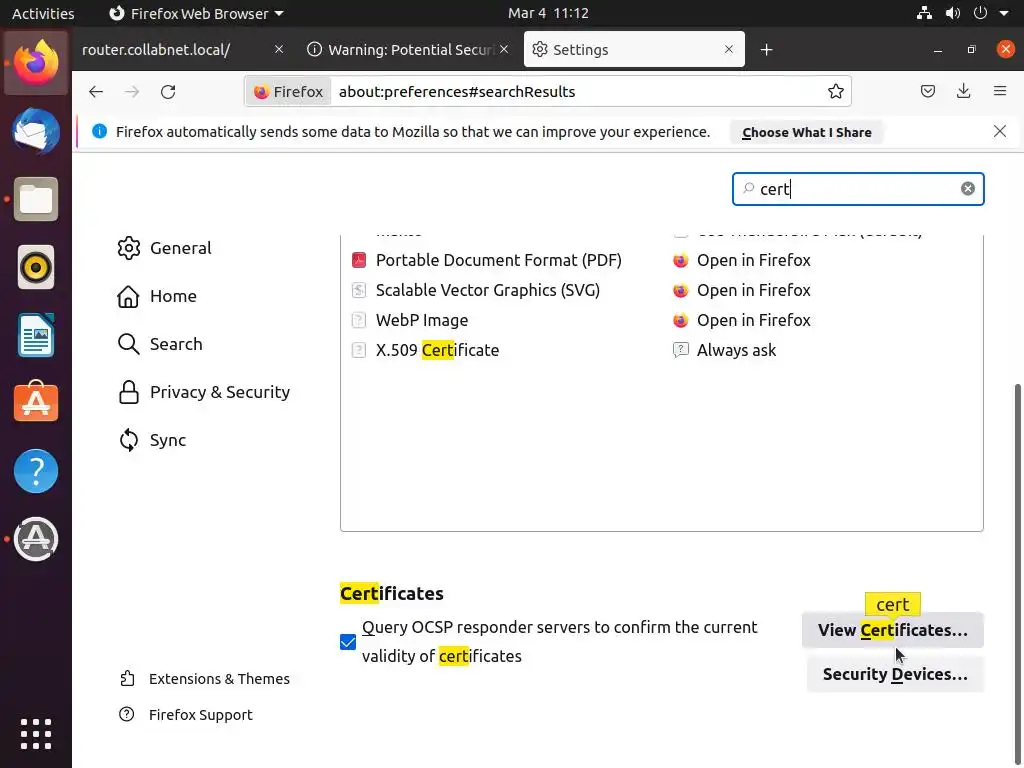Expand the system status menu arrow

[1003, 14]
